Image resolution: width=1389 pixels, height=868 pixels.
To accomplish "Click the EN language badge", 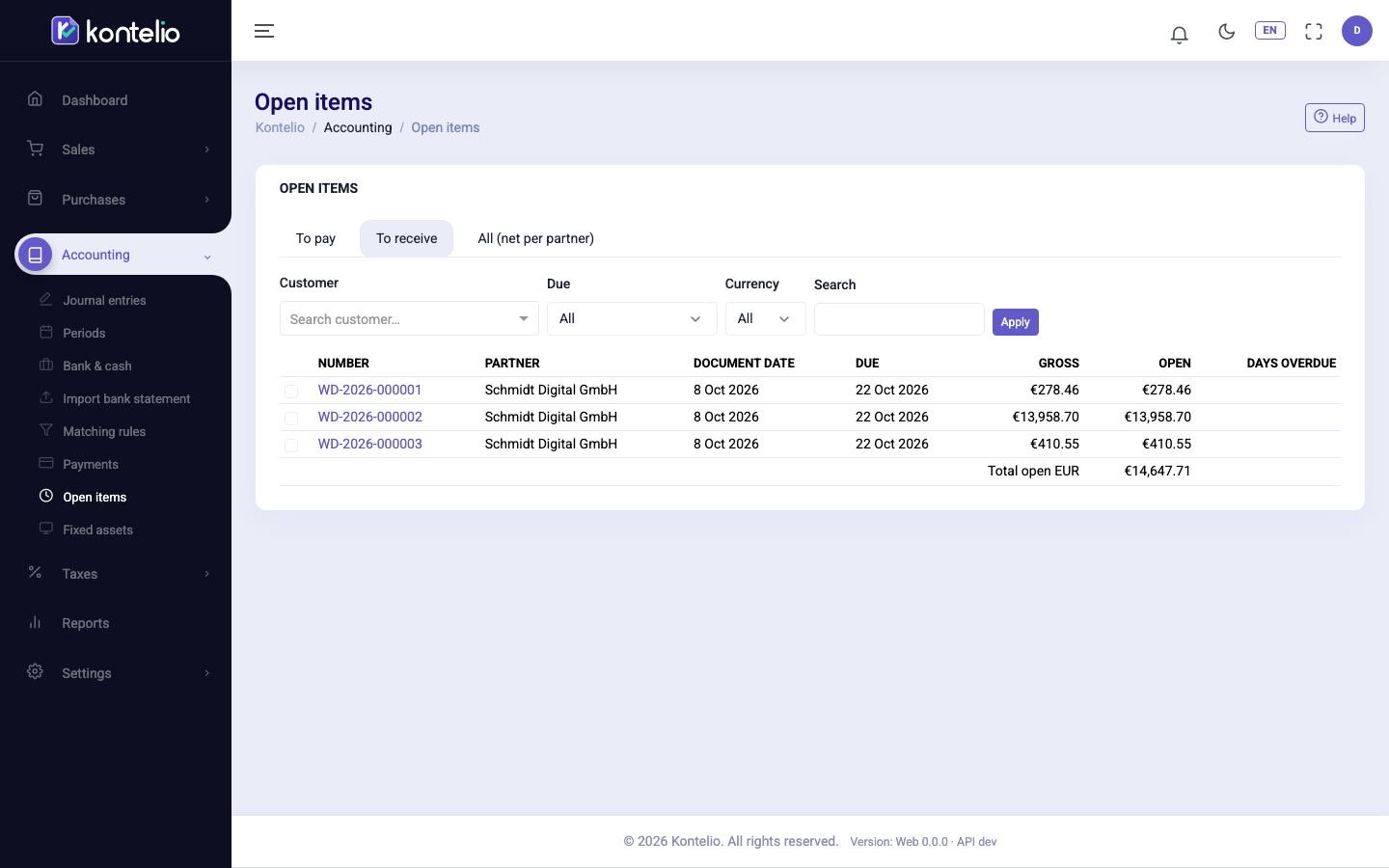I will [1269, 31].
